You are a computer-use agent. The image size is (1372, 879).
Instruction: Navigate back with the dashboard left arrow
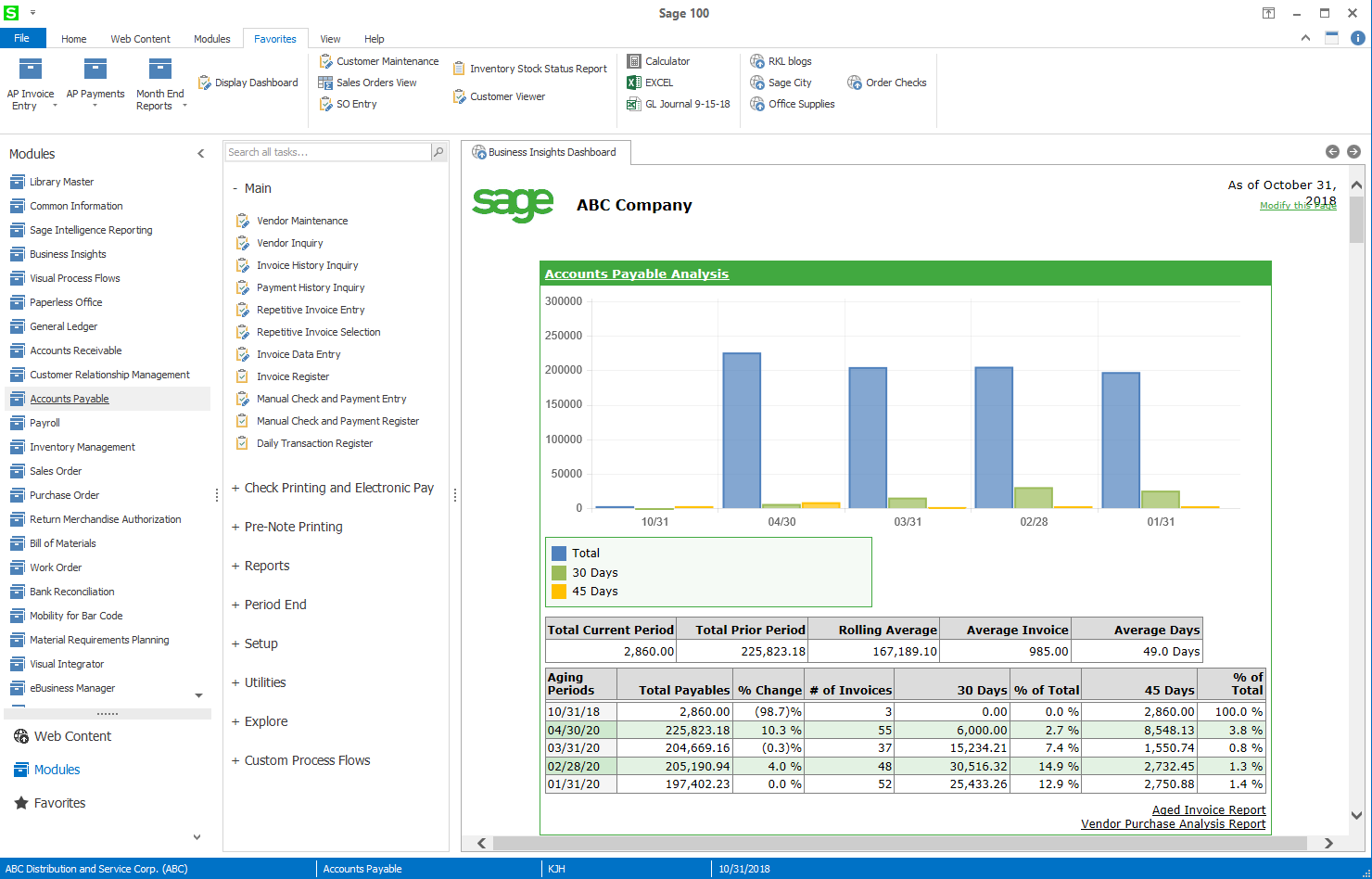pyautogui.click(x=1332, y=151)
